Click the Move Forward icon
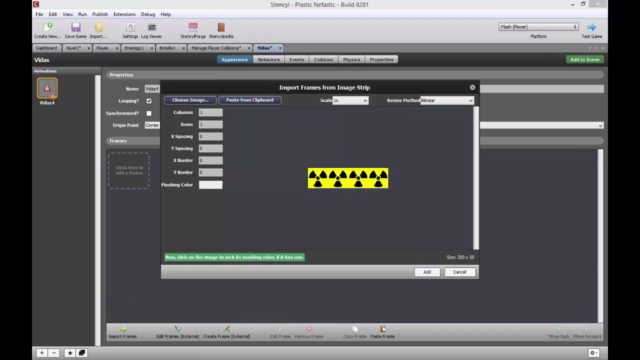Image resolution: width=640 pixels, height=360 pixels. pyautogui.click(x=587, y=329)
